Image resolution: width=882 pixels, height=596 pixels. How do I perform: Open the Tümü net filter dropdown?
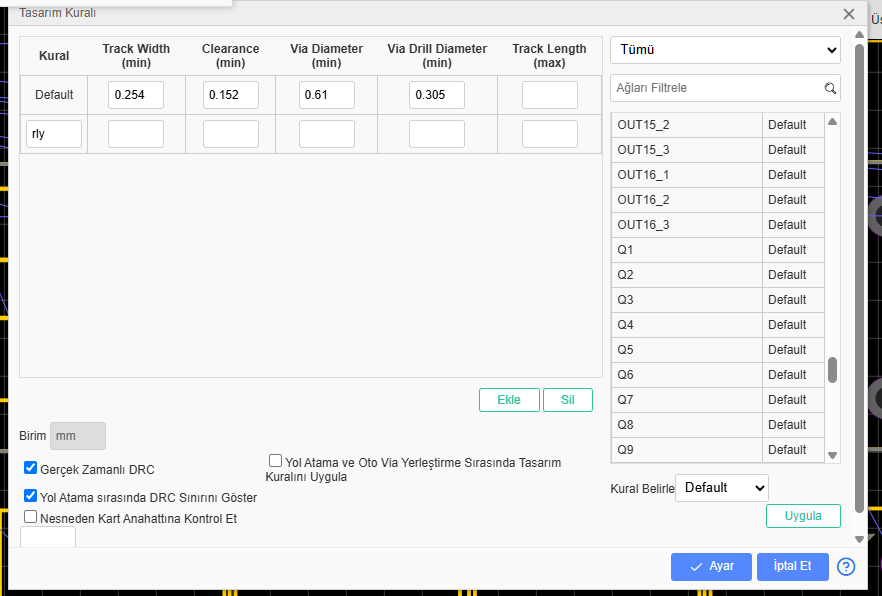(725, 50)
